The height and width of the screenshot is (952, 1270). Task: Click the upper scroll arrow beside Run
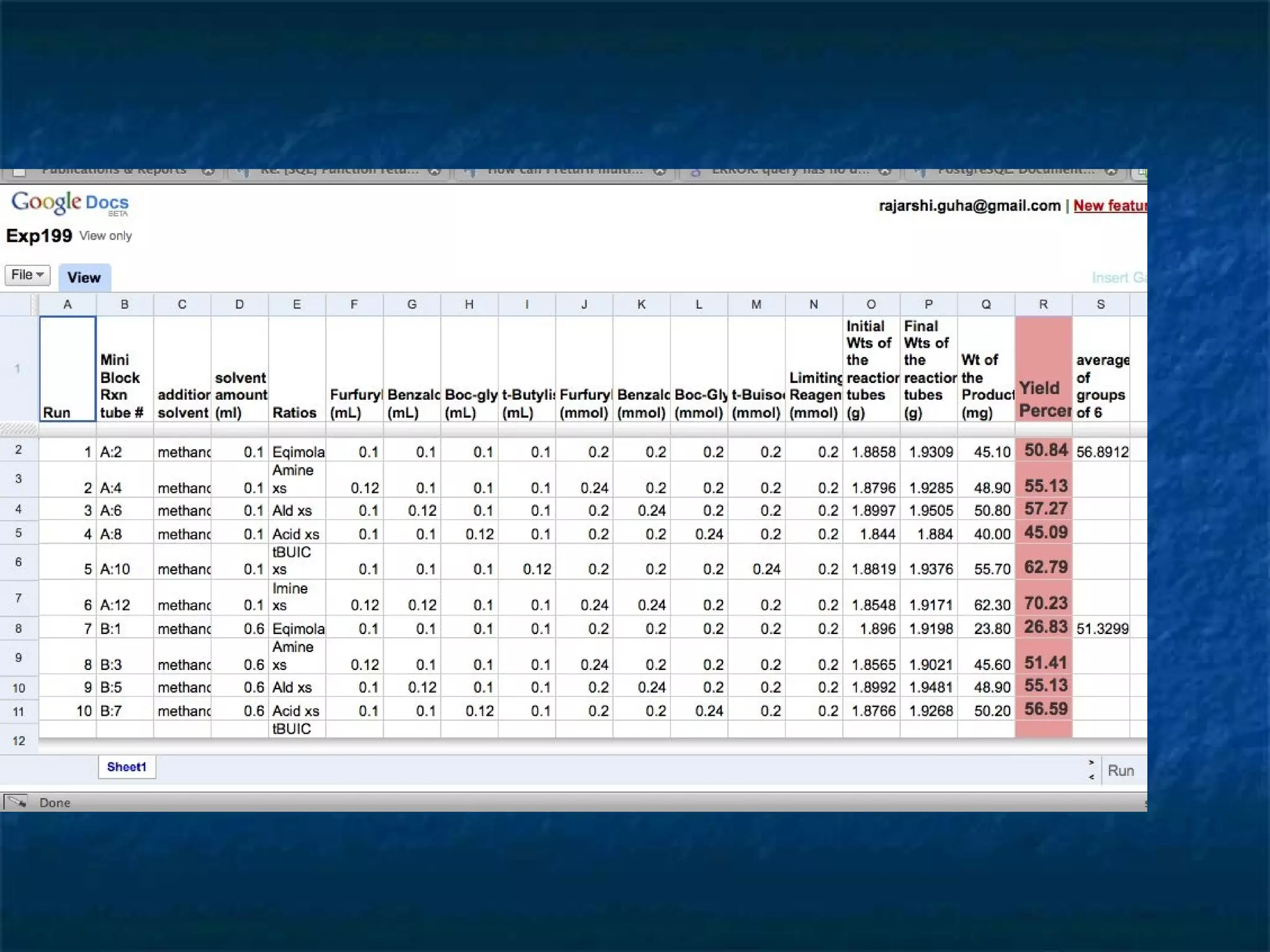tap(1091, 762)
